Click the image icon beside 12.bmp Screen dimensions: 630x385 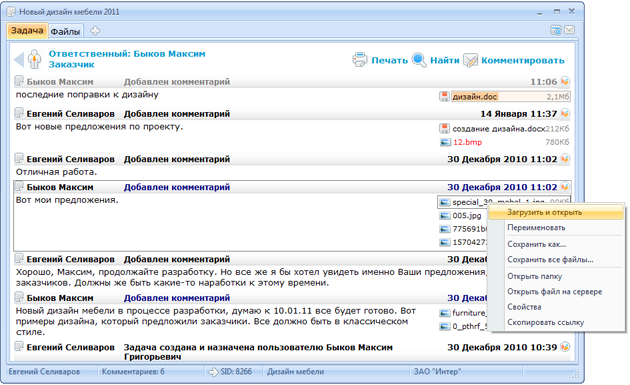pyautogui.click(x=444, y=142)
